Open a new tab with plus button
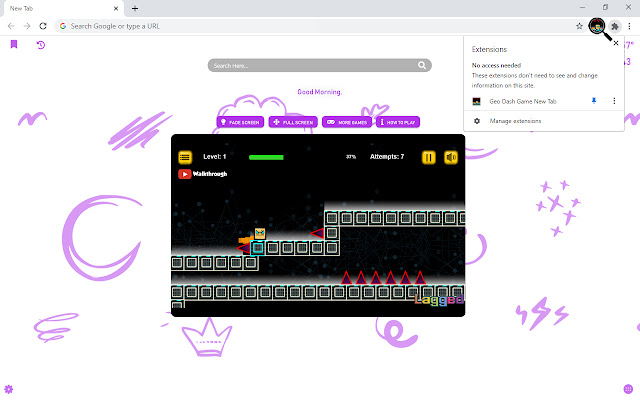Viewport: 640px width, 400px height. tap(135, 8)
